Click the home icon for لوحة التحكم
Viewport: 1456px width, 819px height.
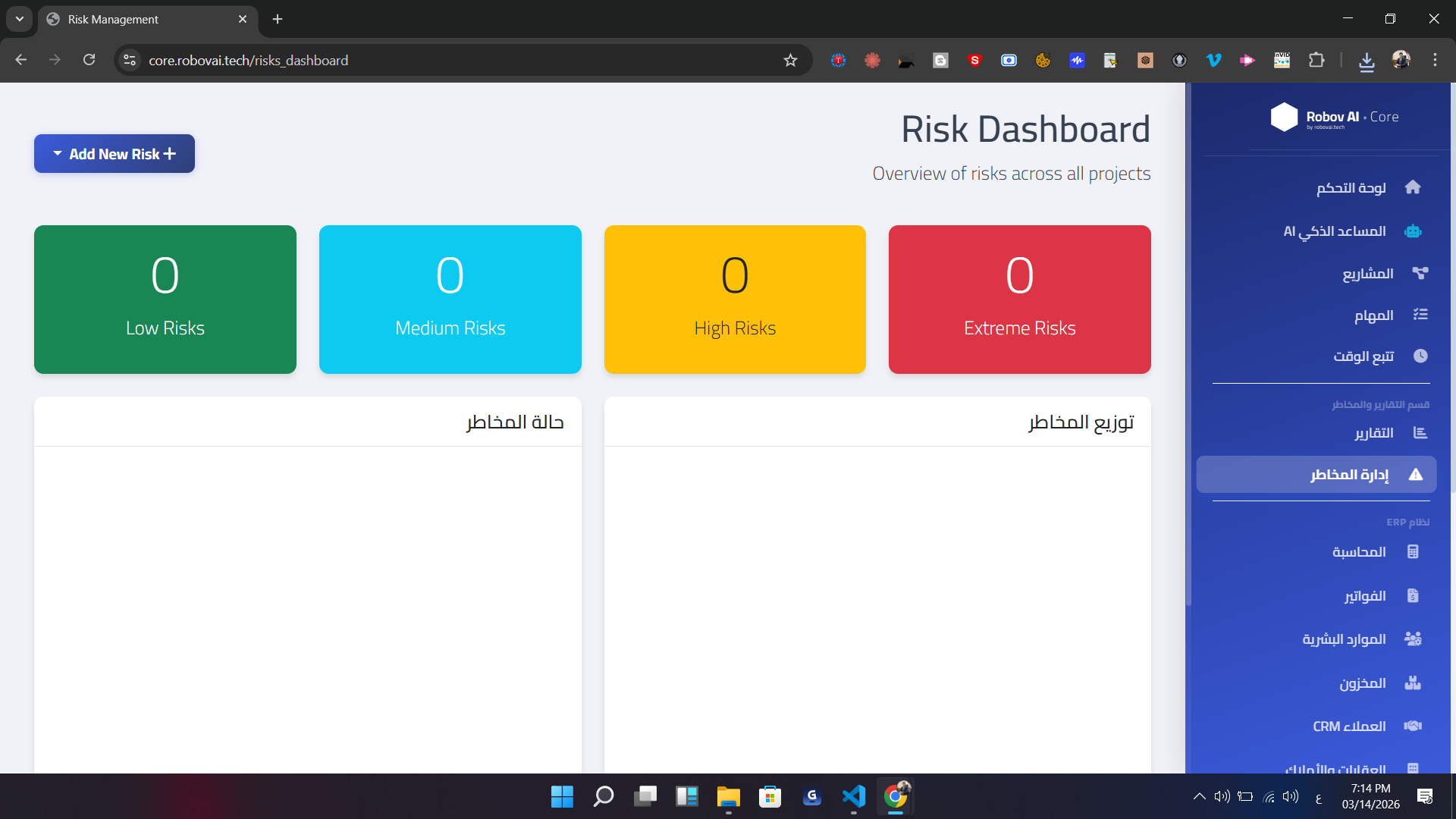(x=1412, y=187)
